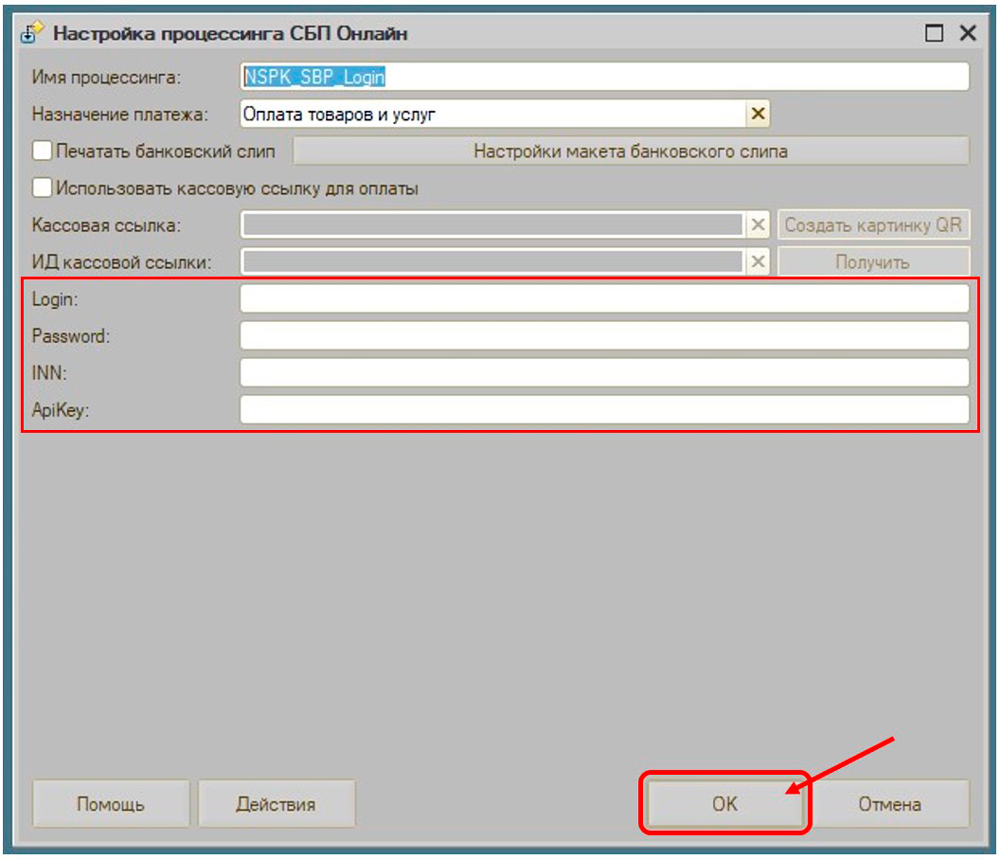Clear the Кассовая ссылка field with X
This screenshot has height=860, width=1000.
(x=758, y=225)
